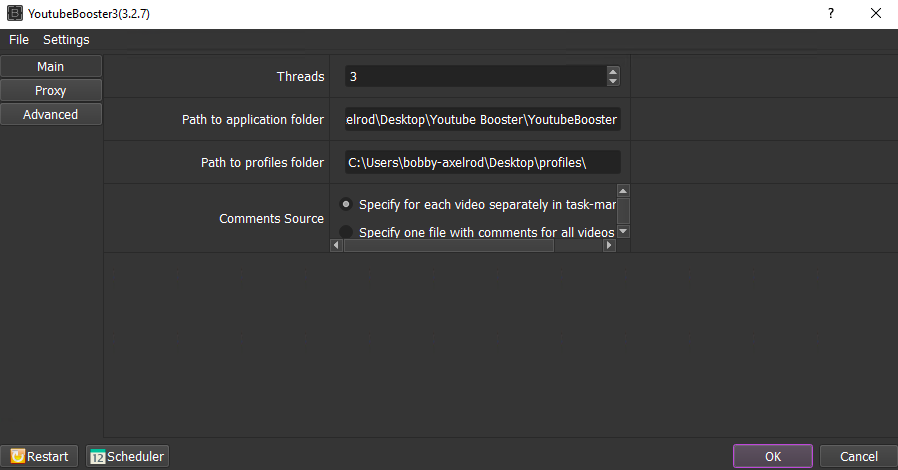The height and width of the screenshot is (470, 898).
Task: Open the File menu
Action: click(x=19, y=40)
